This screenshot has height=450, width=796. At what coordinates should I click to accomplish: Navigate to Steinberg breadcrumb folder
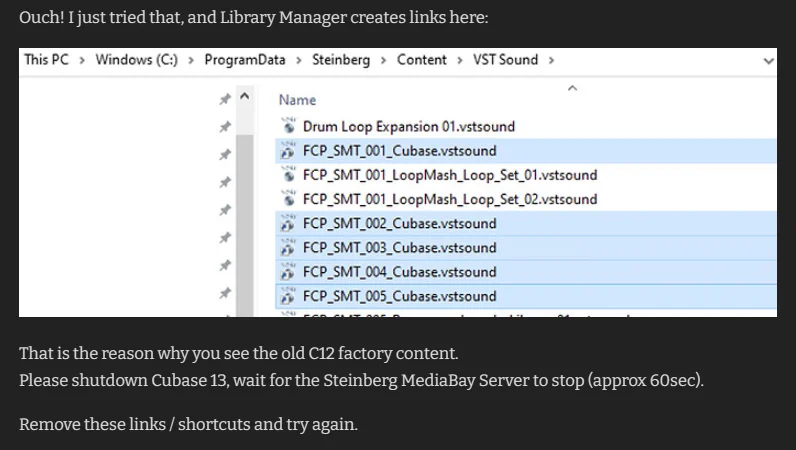click(341, 60)
